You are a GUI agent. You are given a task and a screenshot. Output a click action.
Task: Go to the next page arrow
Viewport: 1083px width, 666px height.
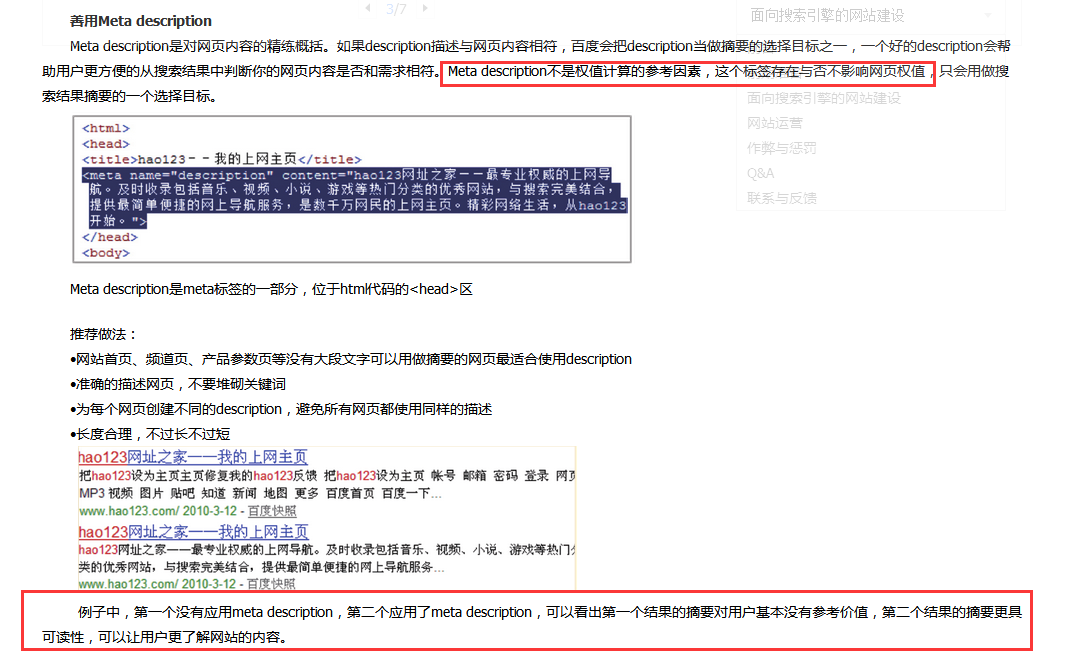[426, 8]
